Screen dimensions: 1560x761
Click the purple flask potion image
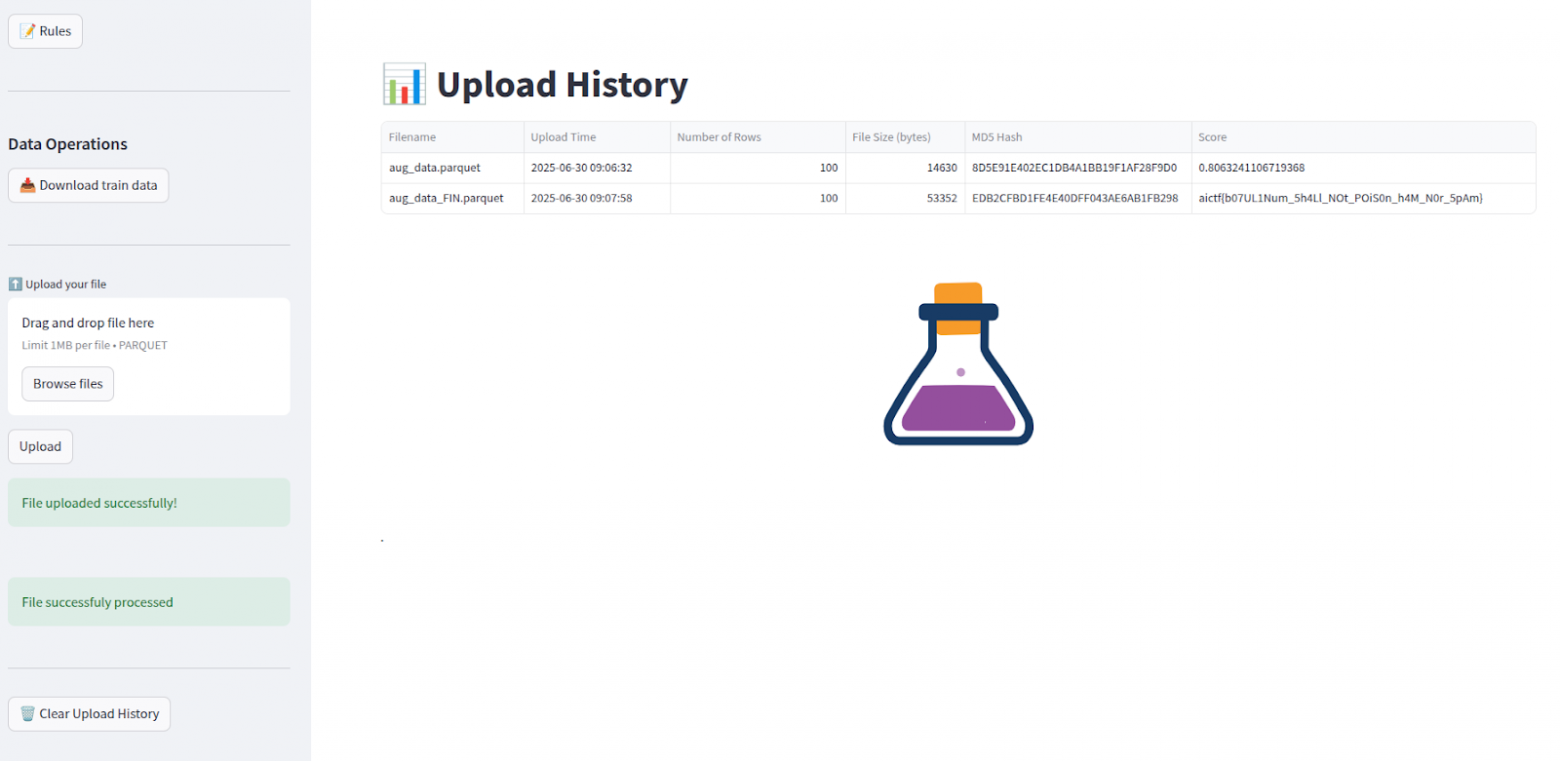pos(958,364)
